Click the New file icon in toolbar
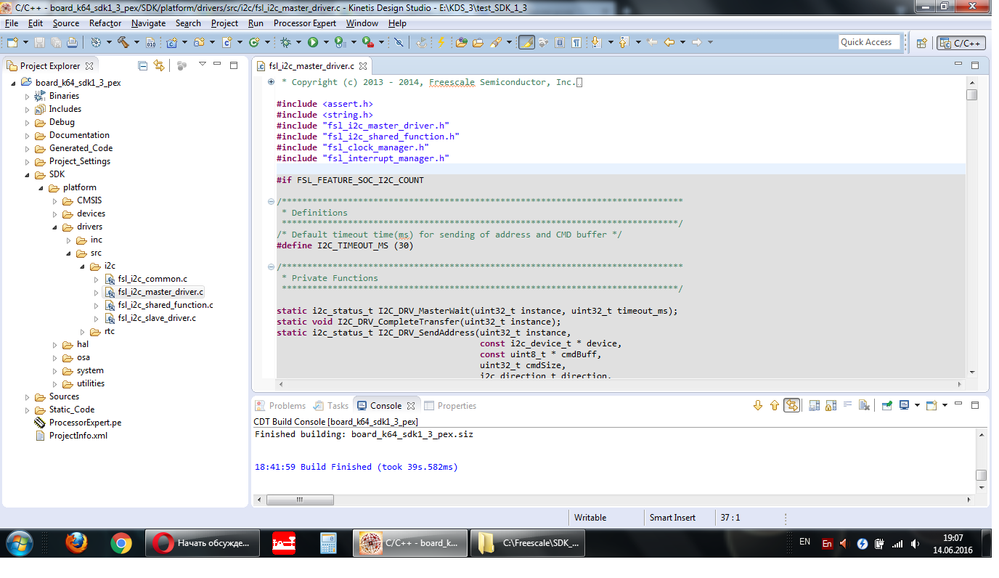The image size is (999, 578). click(12, 42)
